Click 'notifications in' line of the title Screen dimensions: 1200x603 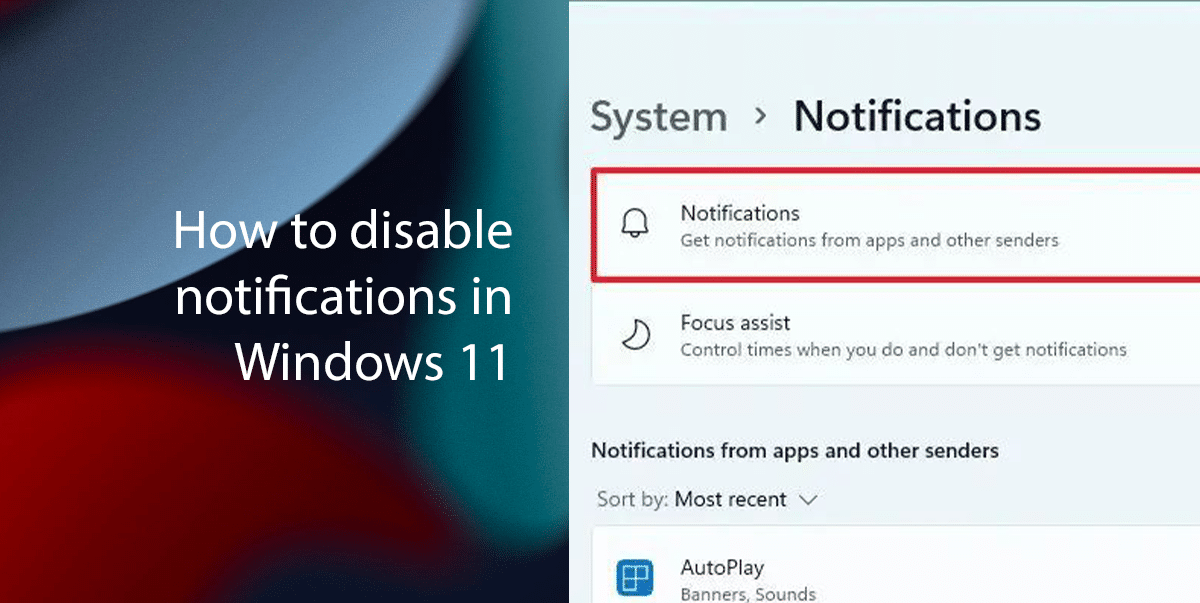pos(344,298)
